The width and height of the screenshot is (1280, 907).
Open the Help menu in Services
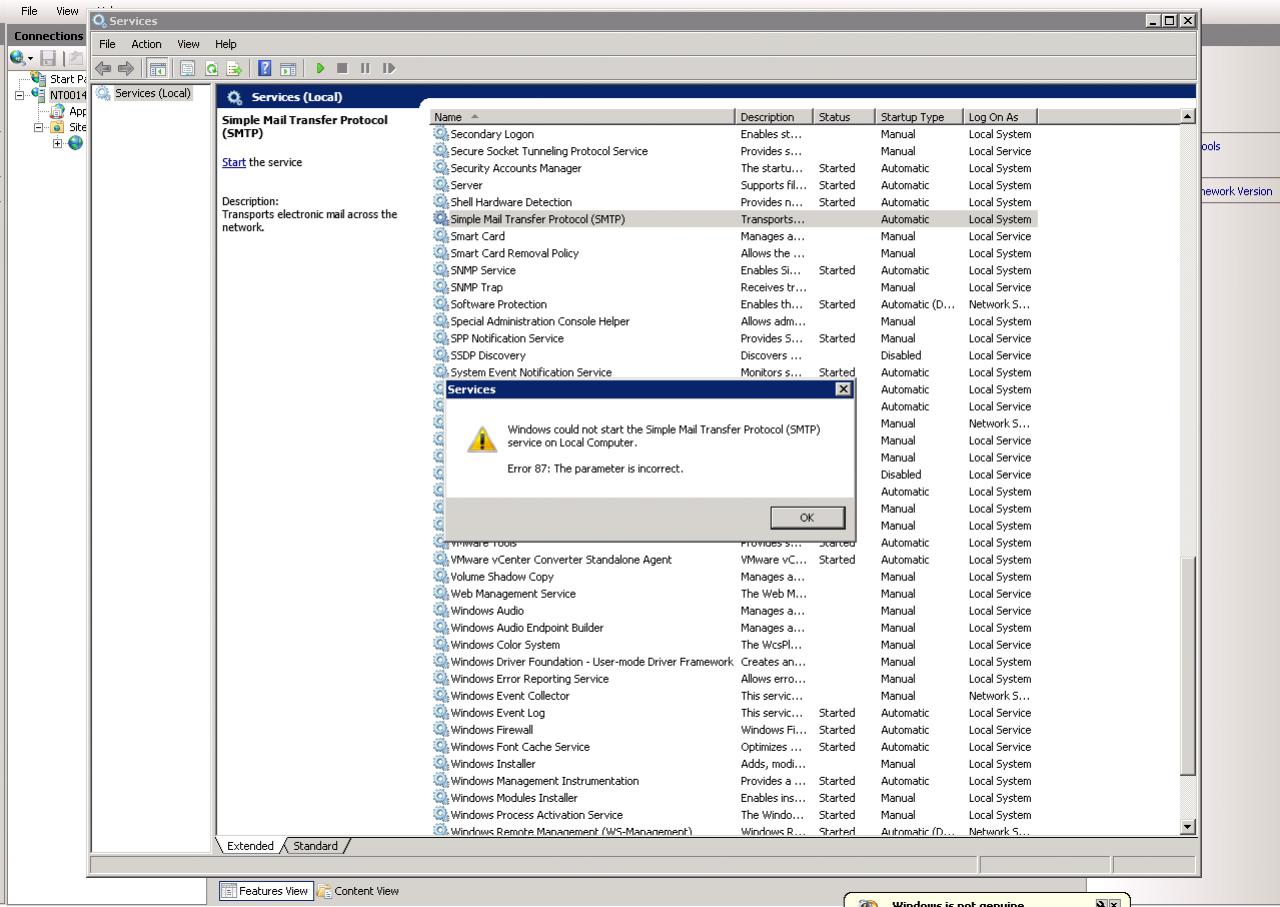(x=226, y=44)
